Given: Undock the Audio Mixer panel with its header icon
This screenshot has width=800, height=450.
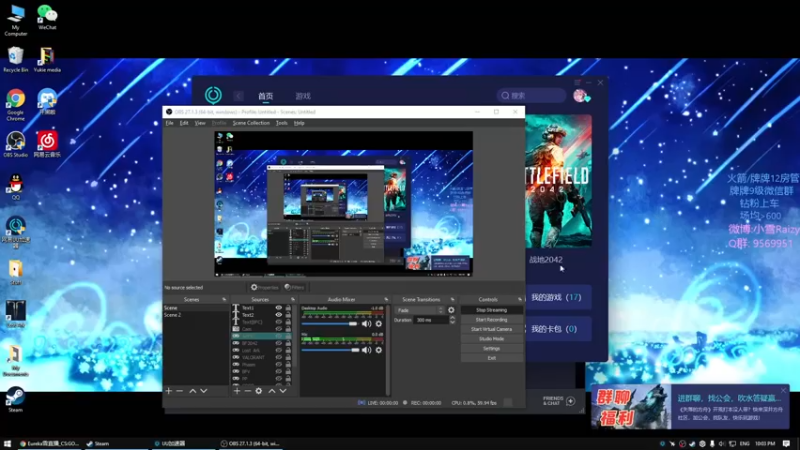Looking at the screenshot, I should 386,299.
